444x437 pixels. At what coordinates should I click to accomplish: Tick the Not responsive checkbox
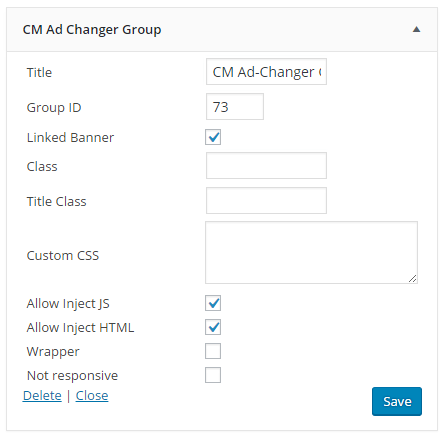[213, 375]
